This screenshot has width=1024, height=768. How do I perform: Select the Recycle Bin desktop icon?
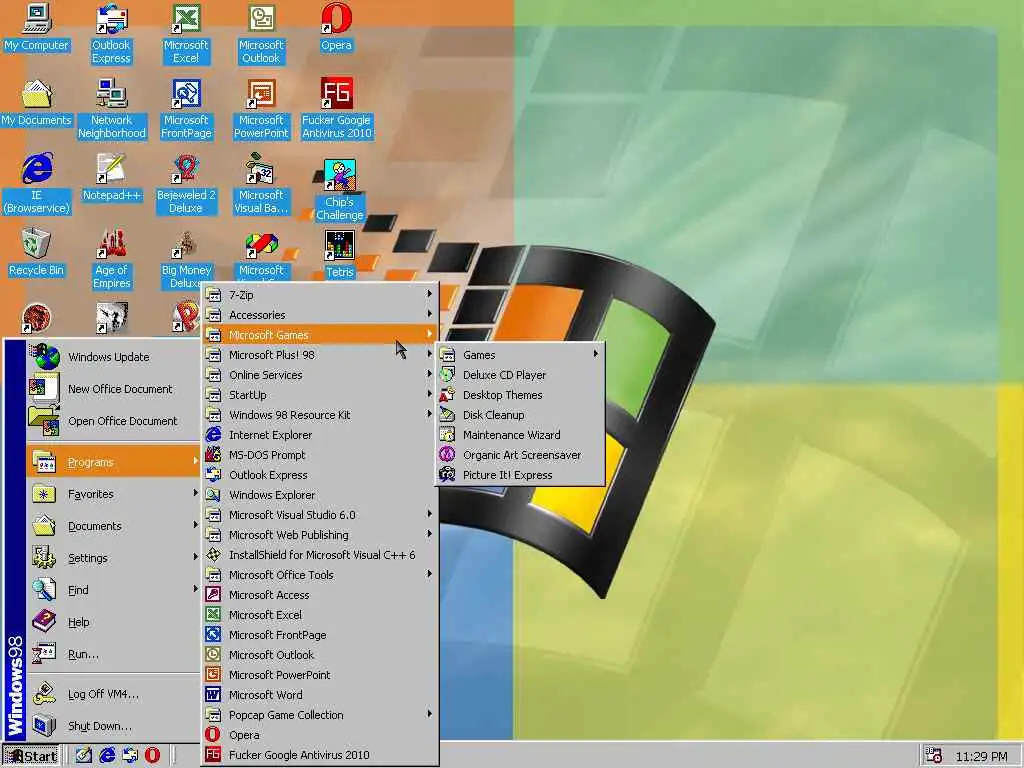(x=36, y=253)
